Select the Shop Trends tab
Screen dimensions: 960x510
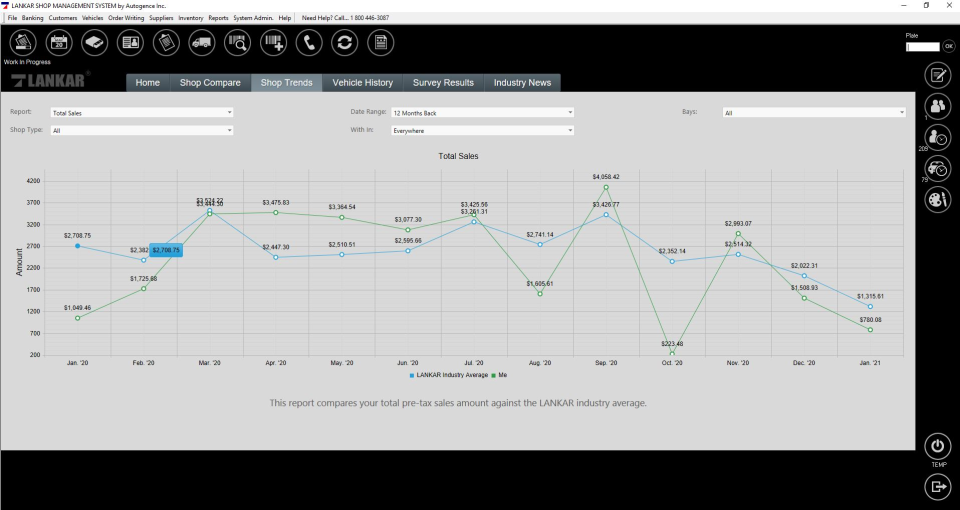pos(287,83)
